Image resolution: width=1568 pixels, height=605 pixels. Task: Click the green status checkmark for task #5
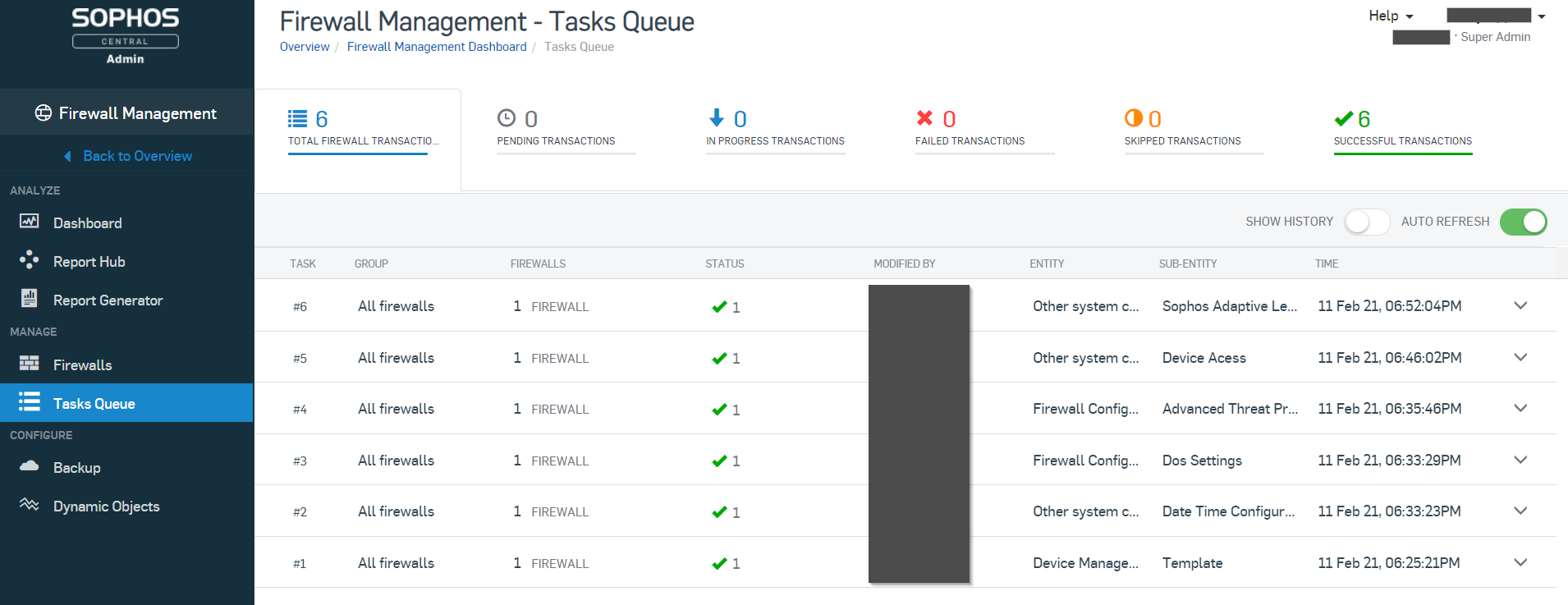point(719,359)
